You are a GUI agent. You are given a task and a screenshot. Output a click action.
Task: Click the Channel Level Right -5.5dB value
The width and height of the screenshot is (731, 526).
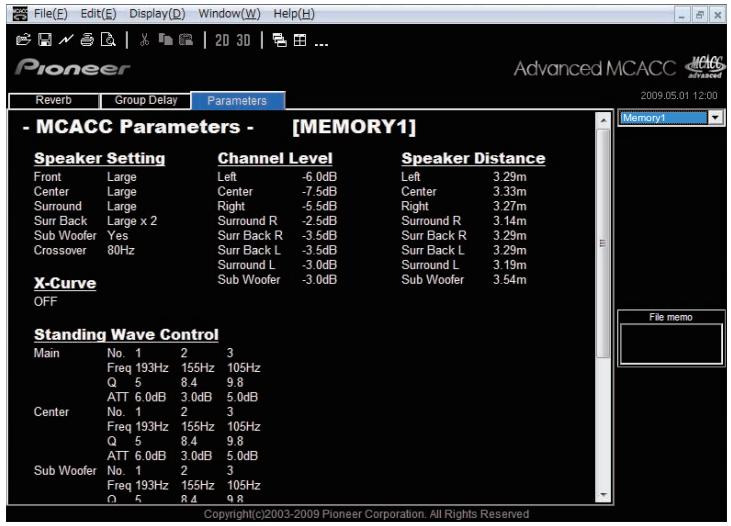[x=319, y=206]
